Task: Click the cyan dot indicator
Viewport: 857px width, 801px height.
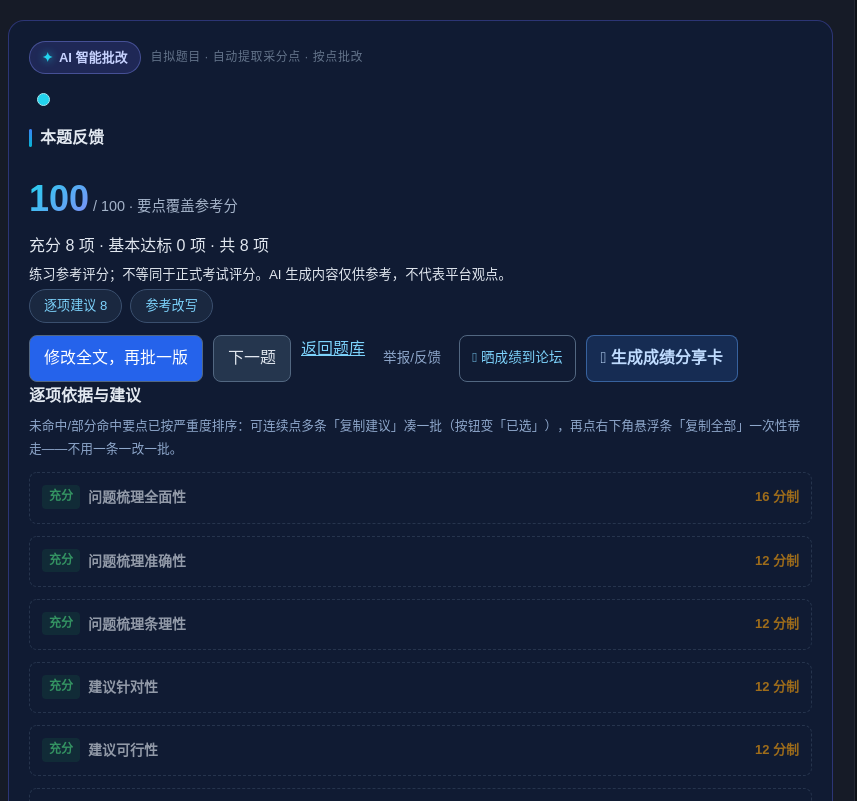Action: [43, 99]
